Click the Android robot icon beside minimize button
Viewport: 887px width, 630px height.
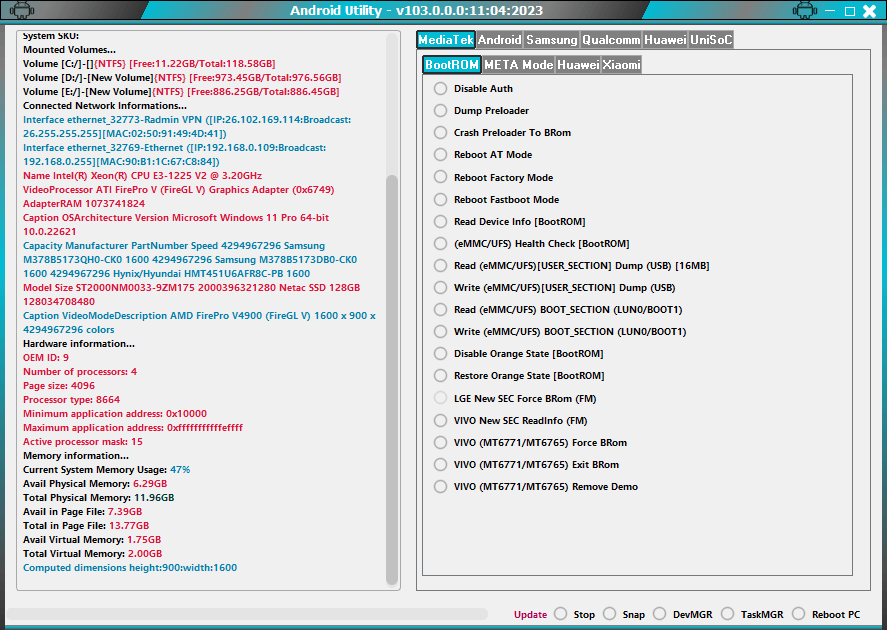point(806,10)
